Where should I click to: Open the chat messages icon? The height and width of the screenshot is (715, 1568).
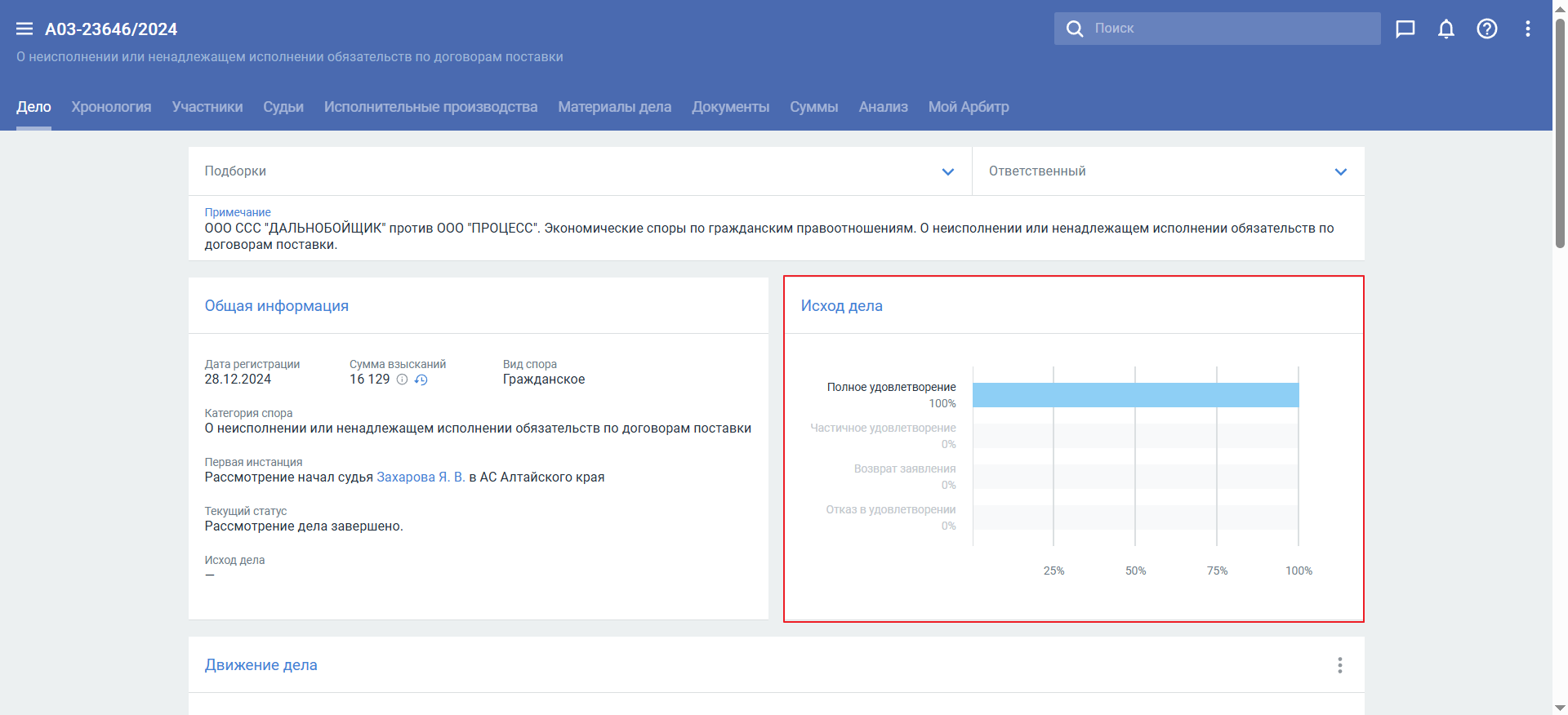pyautogui.click(x=1405, y=29)
